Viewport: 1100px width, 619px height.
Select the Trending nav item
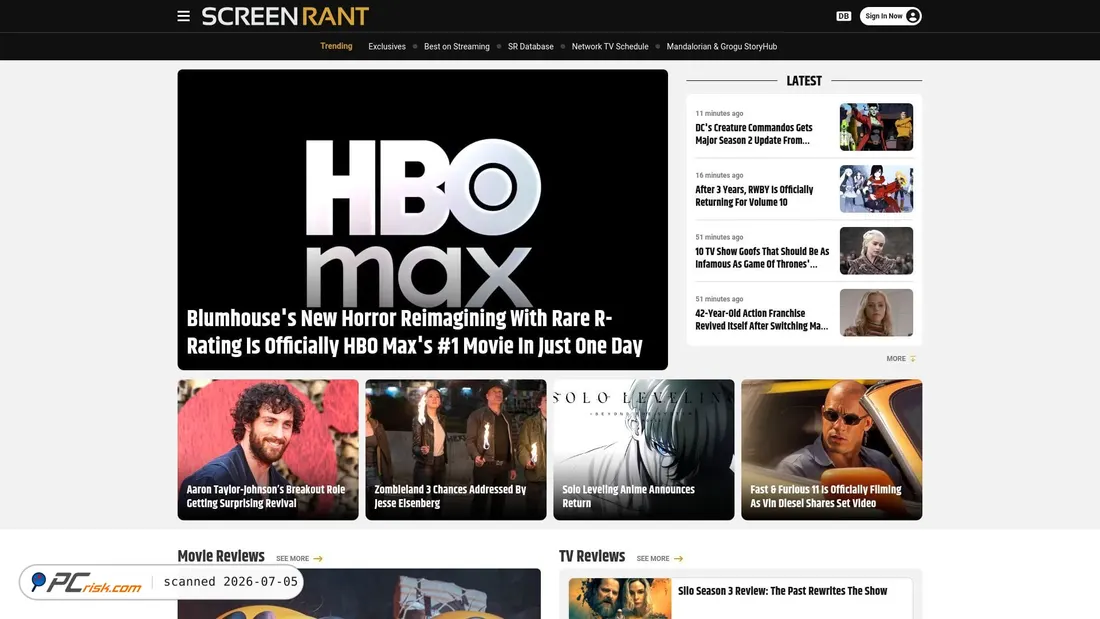[x=336, y=46]
